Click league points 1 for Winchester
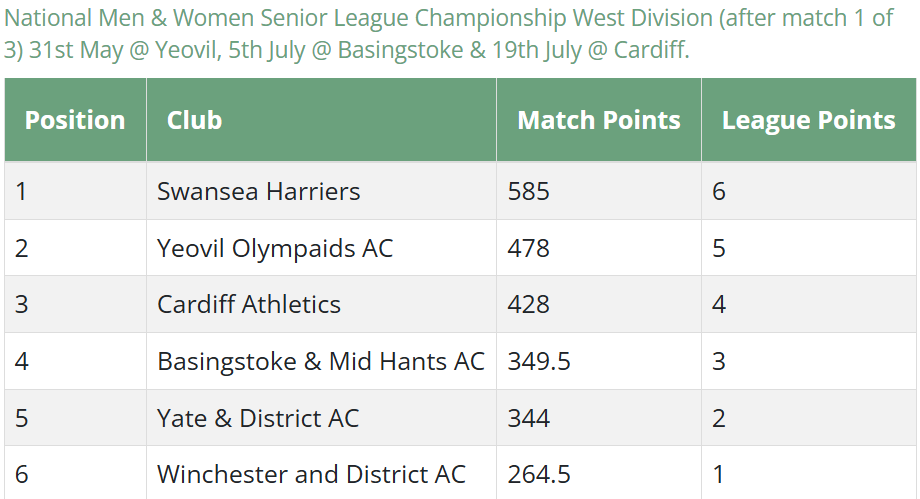Viewport: 920px width, 499px height. [x=718, y=474]
